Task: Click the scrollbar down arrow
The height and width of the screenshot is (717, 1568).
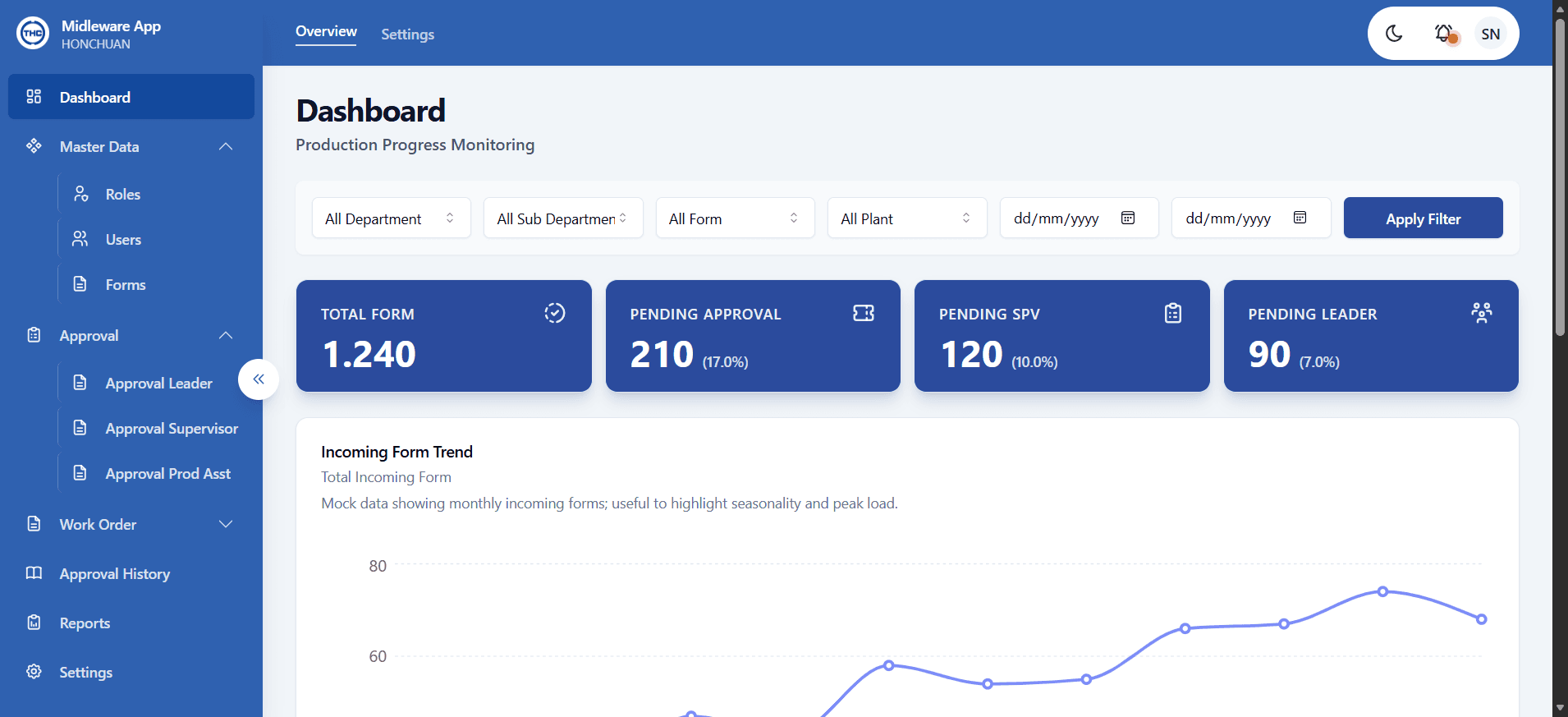Action: (1560, 708)
